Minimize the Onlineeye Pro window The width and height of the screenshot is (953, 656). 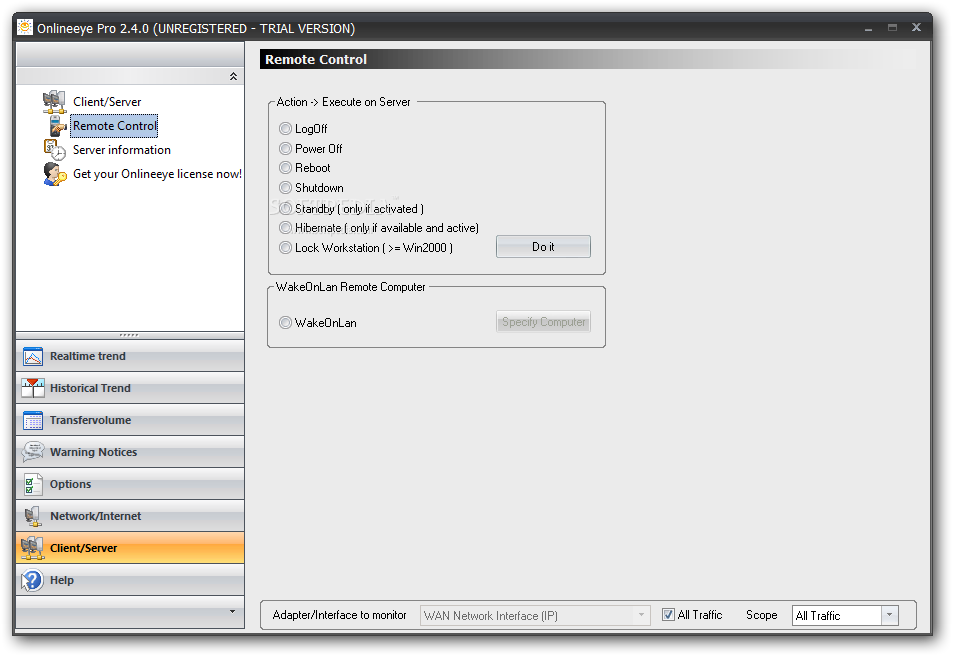pyautogui.click(x=869, y=28)
